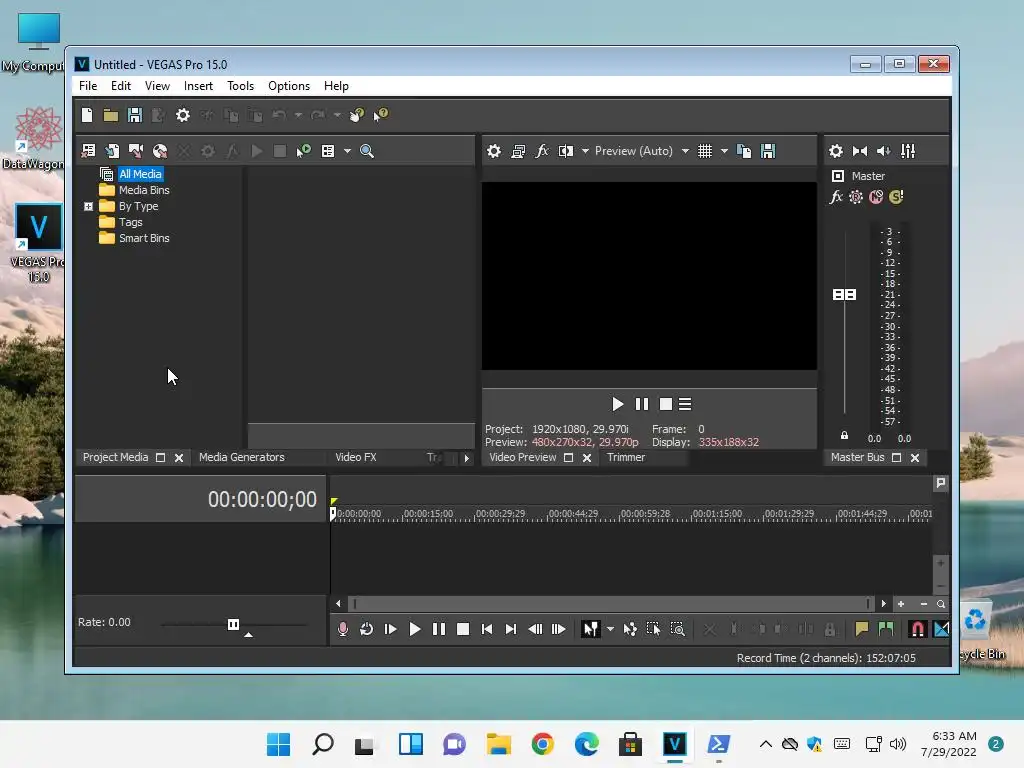Open the File menu
This screenshot has height=768, width=1024.
88,86
